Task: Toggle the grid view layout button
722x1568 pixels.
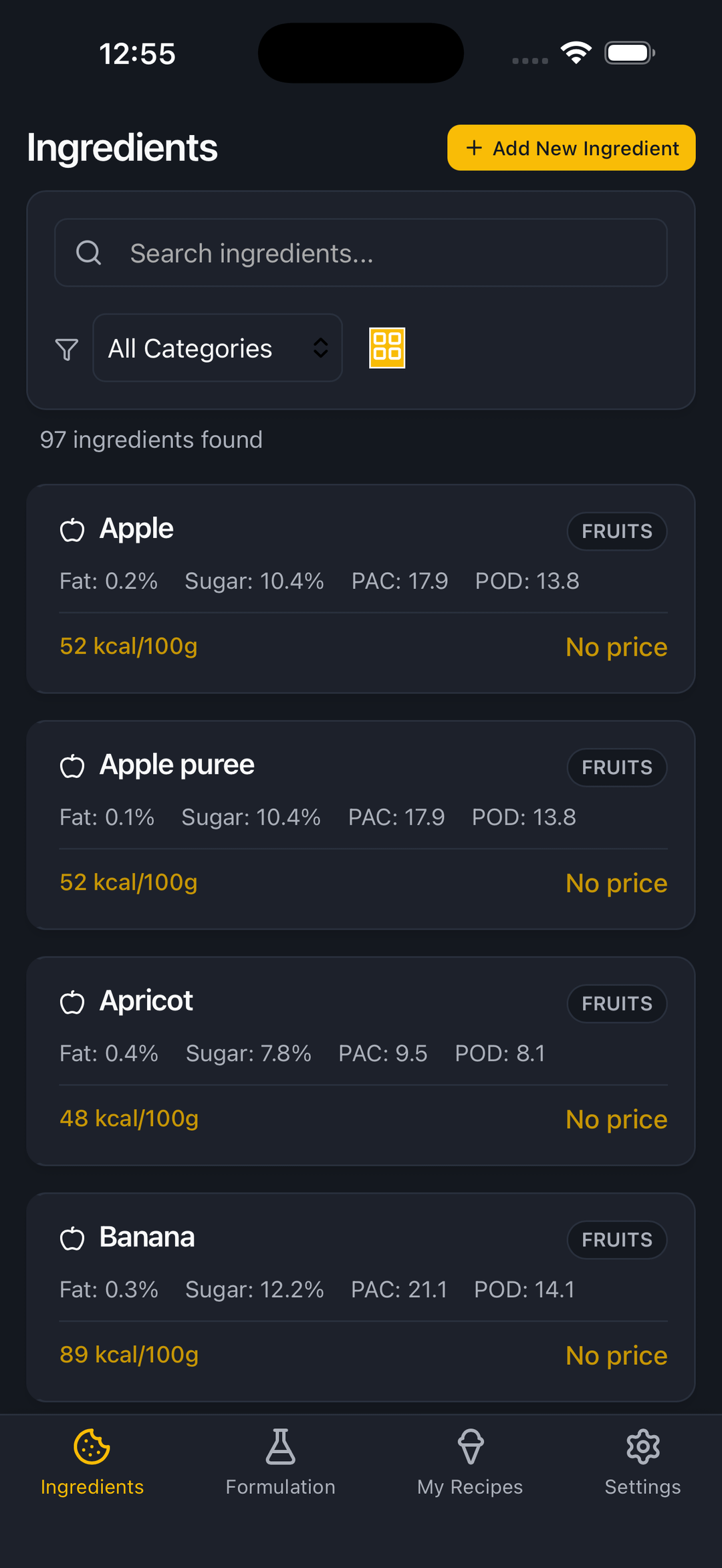Action: point(387,348)
